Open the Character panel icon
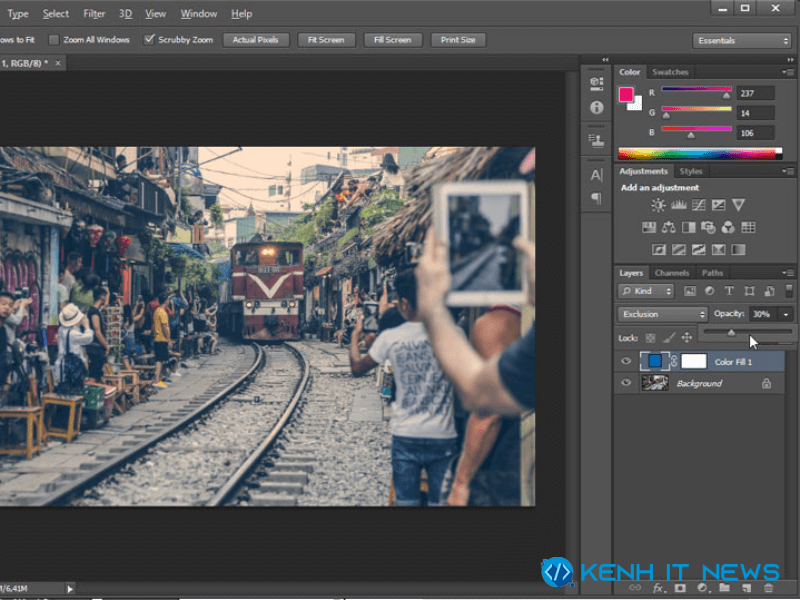This screenshot has height=600, width=800. [x=596, y=175]
